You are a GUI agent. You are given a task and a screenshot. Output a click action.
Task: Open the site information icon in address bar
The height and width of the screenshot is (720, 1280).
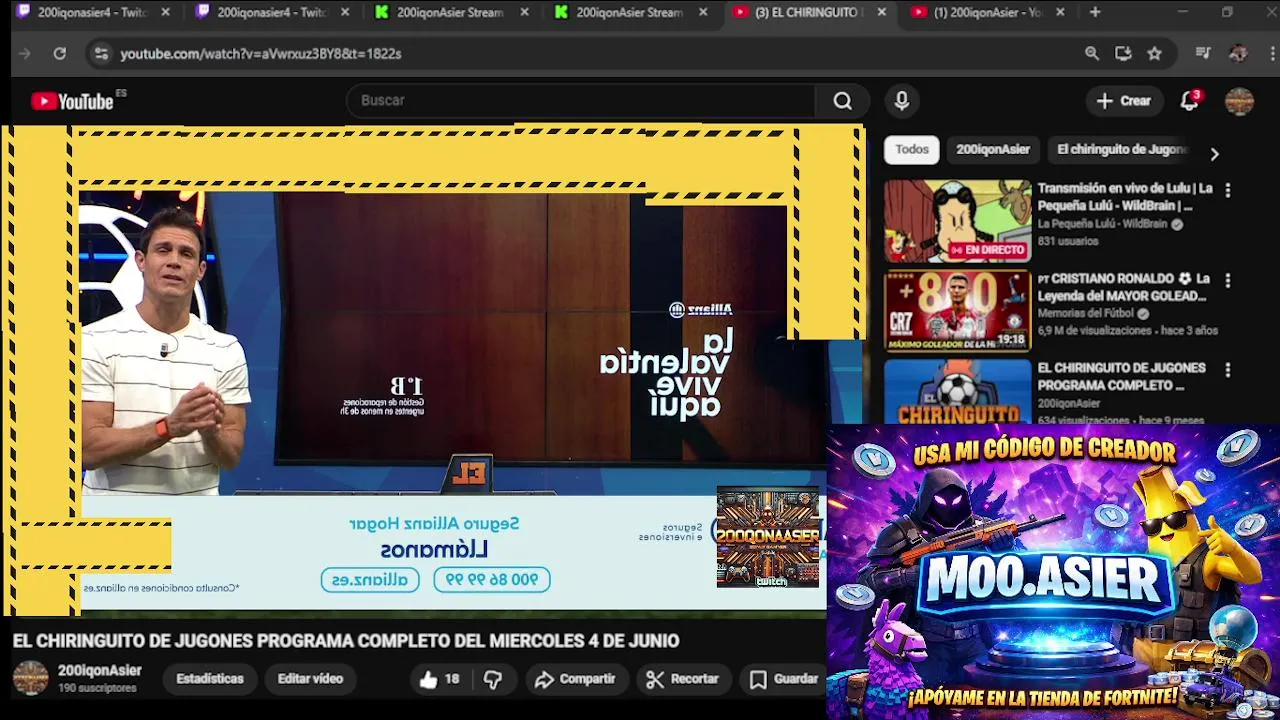[101, 53]
